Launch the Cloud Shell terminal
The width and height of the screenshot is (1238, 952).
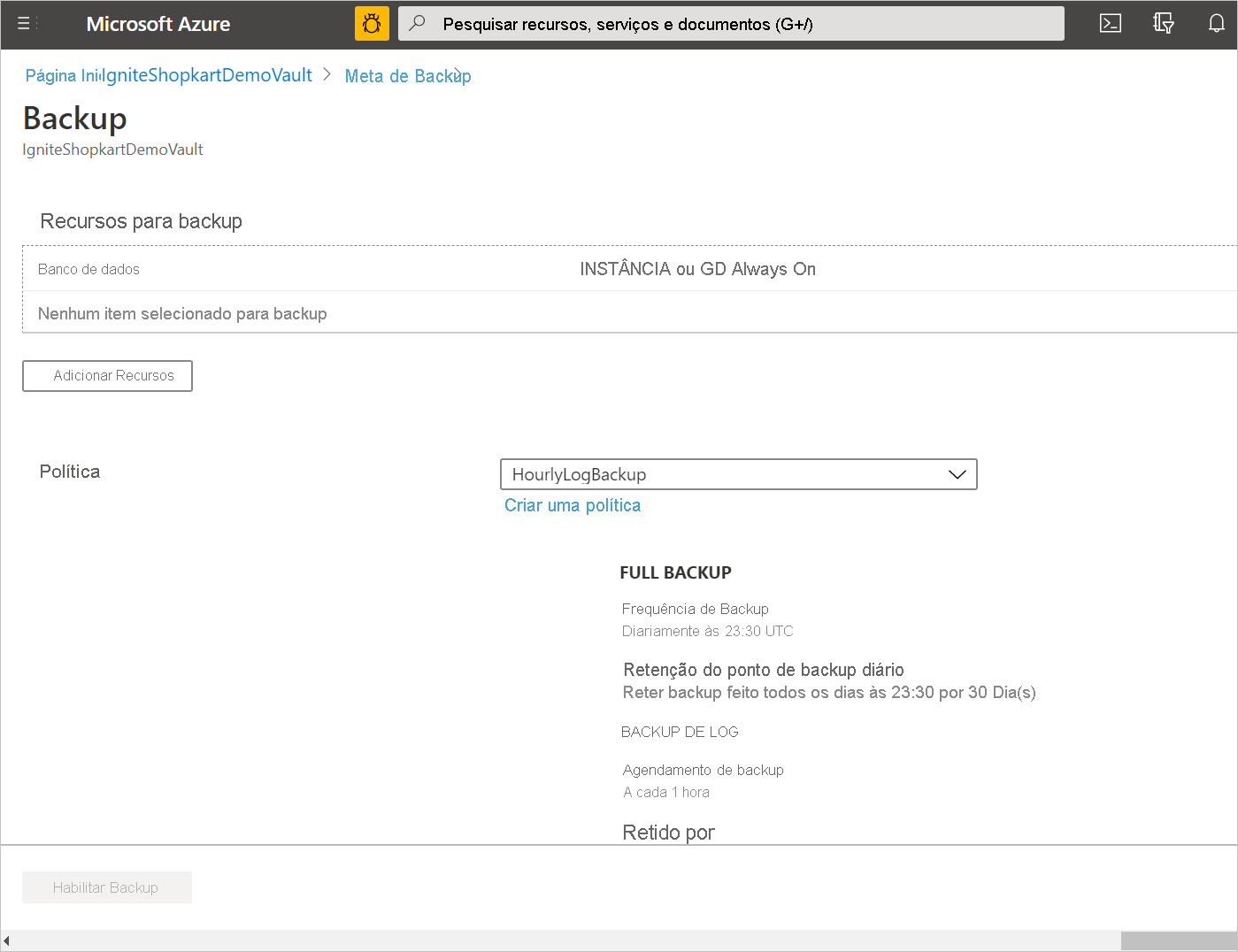(1110, 23)
